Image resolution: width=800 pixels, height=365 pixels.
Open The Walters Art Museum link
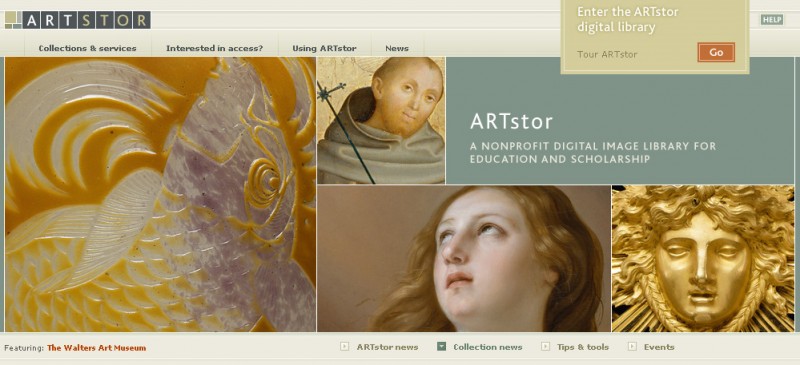(96, 348)
